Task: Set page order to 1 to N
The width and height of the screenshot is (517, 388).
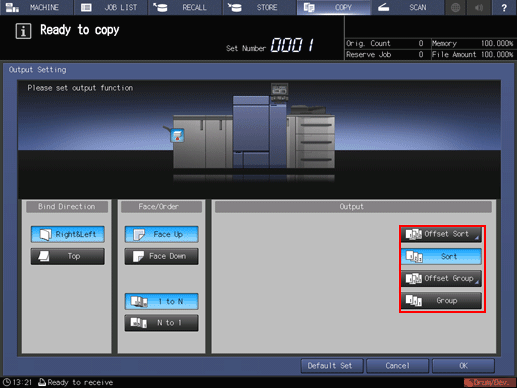Action: 162,301
